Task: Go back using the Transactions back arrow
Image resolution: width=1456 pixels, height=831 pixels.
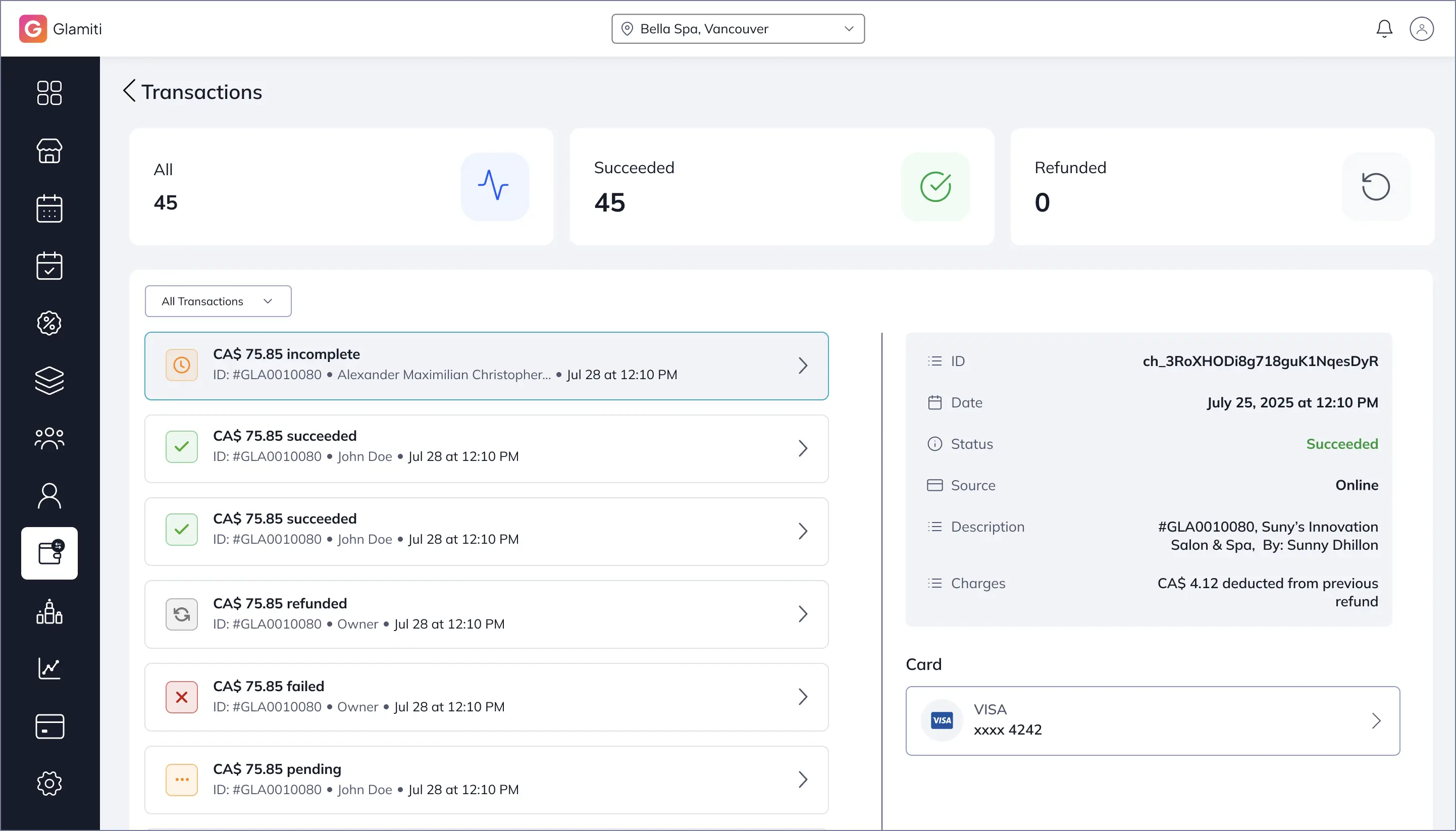Action: tap(130, 91)
